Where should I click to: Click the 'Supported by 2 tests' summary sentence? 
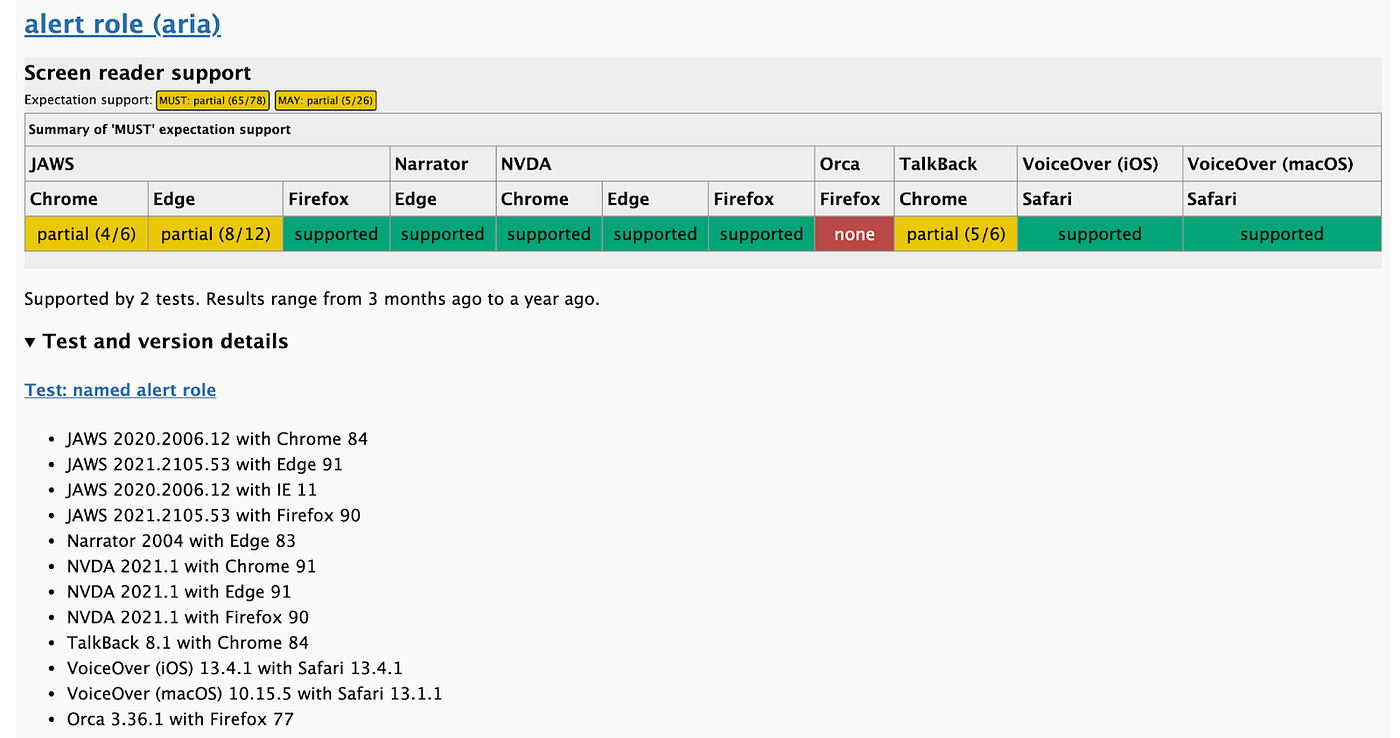(312, 299)
